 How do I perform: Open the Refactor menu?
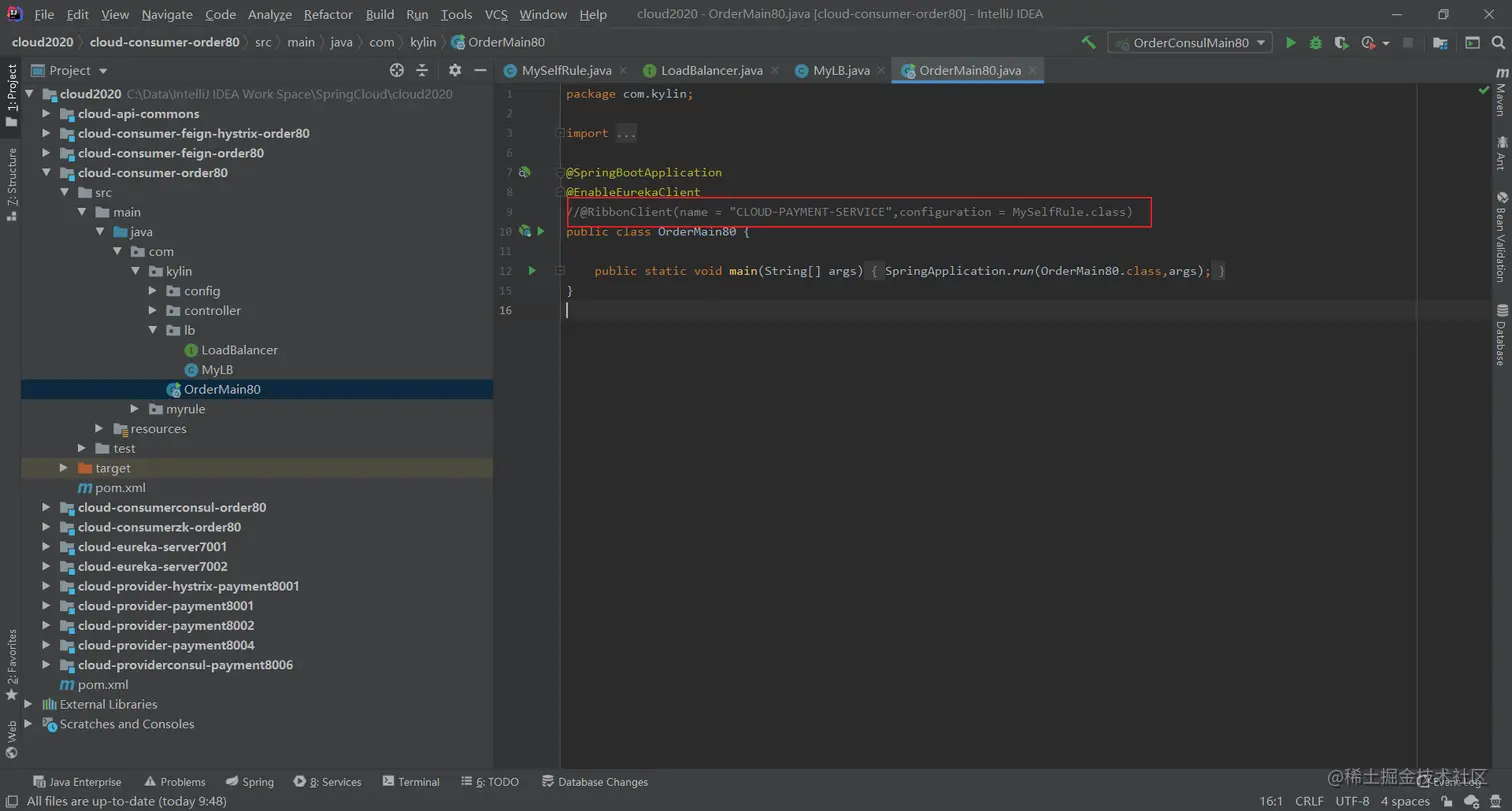(328, 14)
